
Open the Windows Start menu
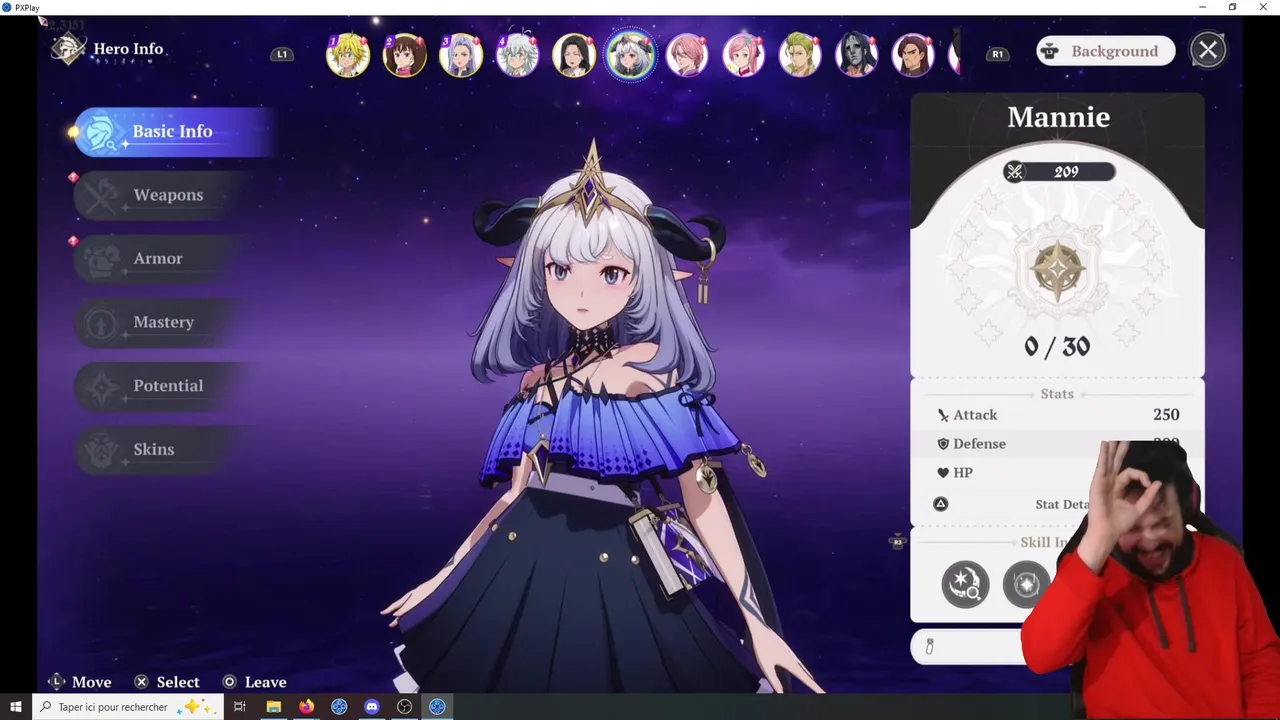(x=15, y=707)
